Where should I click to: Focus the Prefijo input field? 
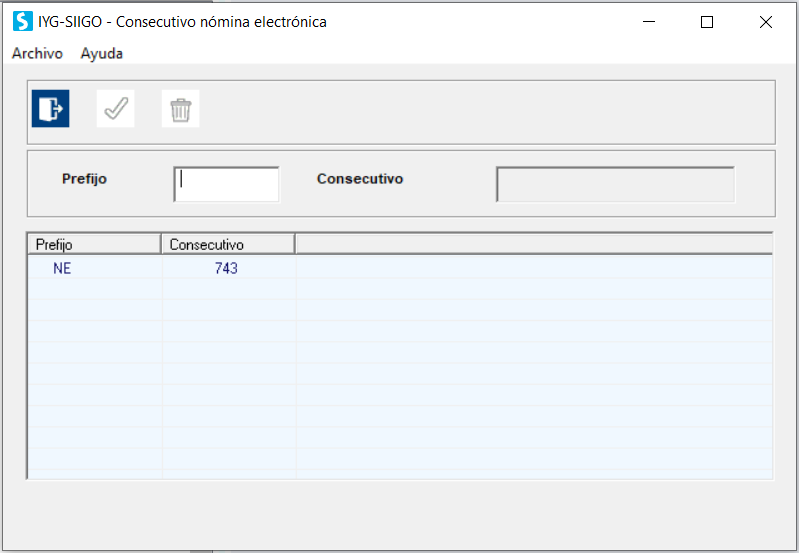click(226, 184)
